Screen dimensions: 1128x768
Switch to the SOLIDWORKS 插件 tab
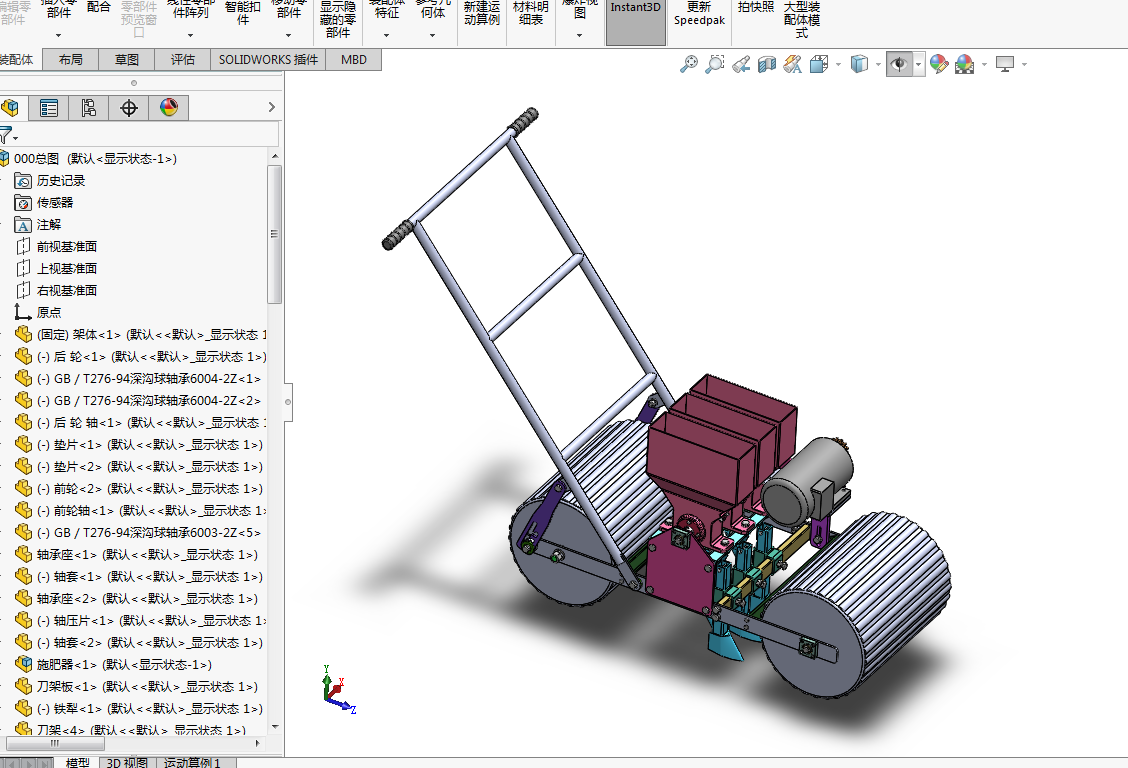click(x=268, y=60)
